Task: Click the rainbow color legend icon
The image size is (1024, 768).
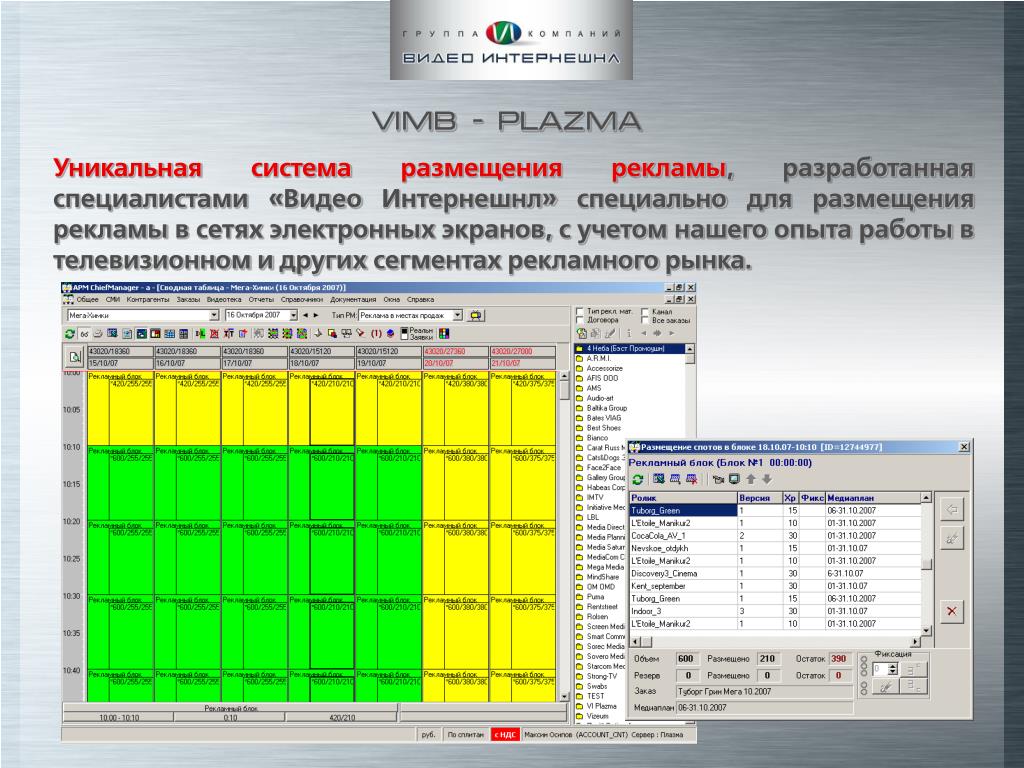Action: tap(444, 334)
